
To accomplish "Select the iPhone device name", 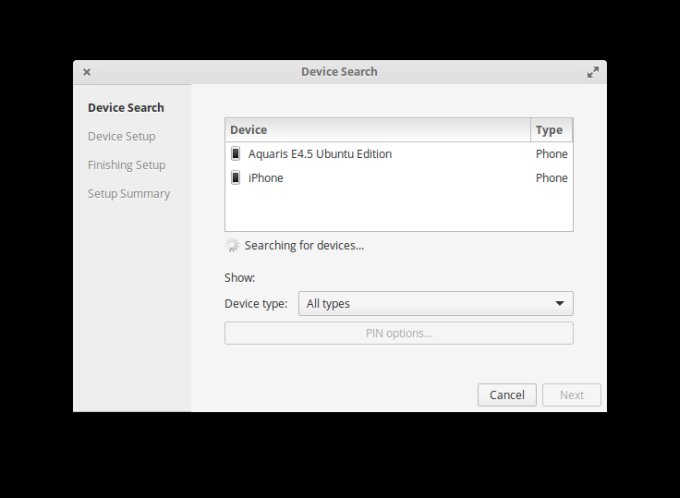I will click(x=266, y=178).
